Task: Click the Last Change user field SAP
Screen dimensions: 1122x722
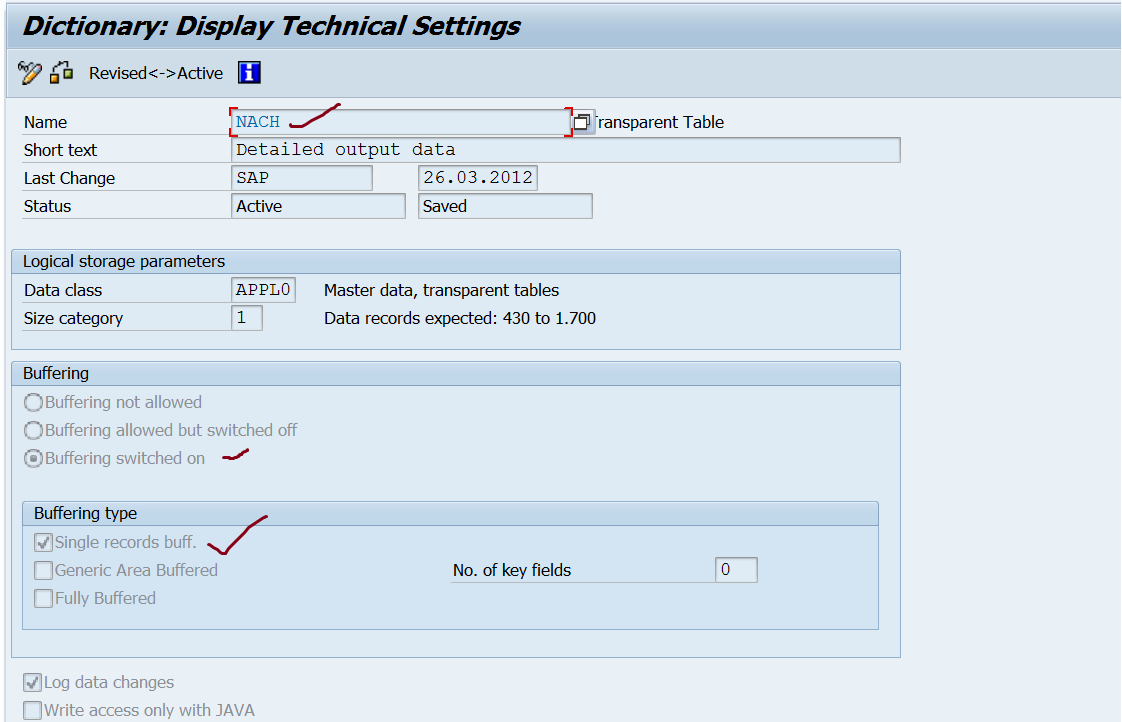Action: (301, 177)
